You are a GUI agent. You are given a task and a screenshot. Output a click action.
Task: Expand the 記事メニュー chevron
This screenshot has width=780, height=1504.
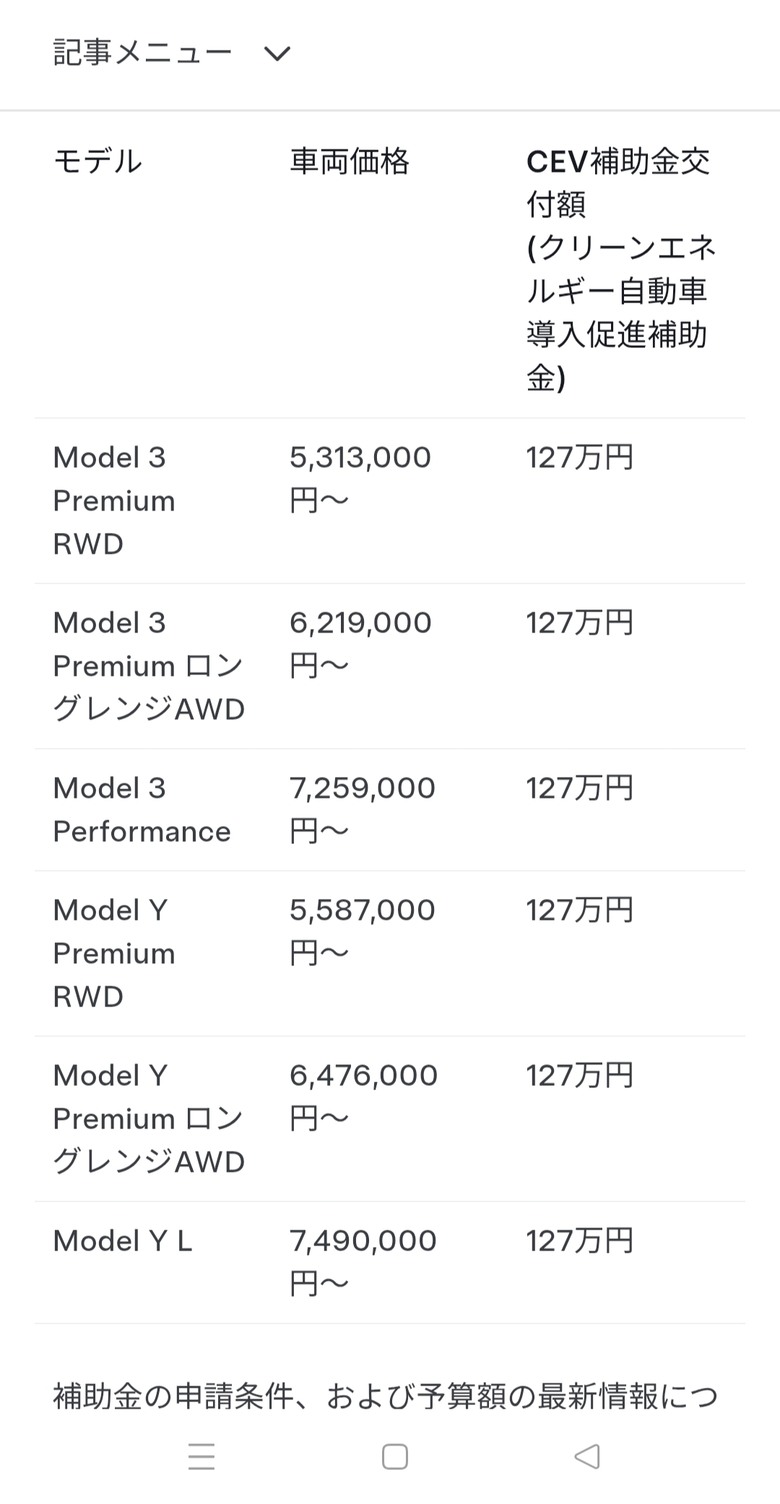277,53
